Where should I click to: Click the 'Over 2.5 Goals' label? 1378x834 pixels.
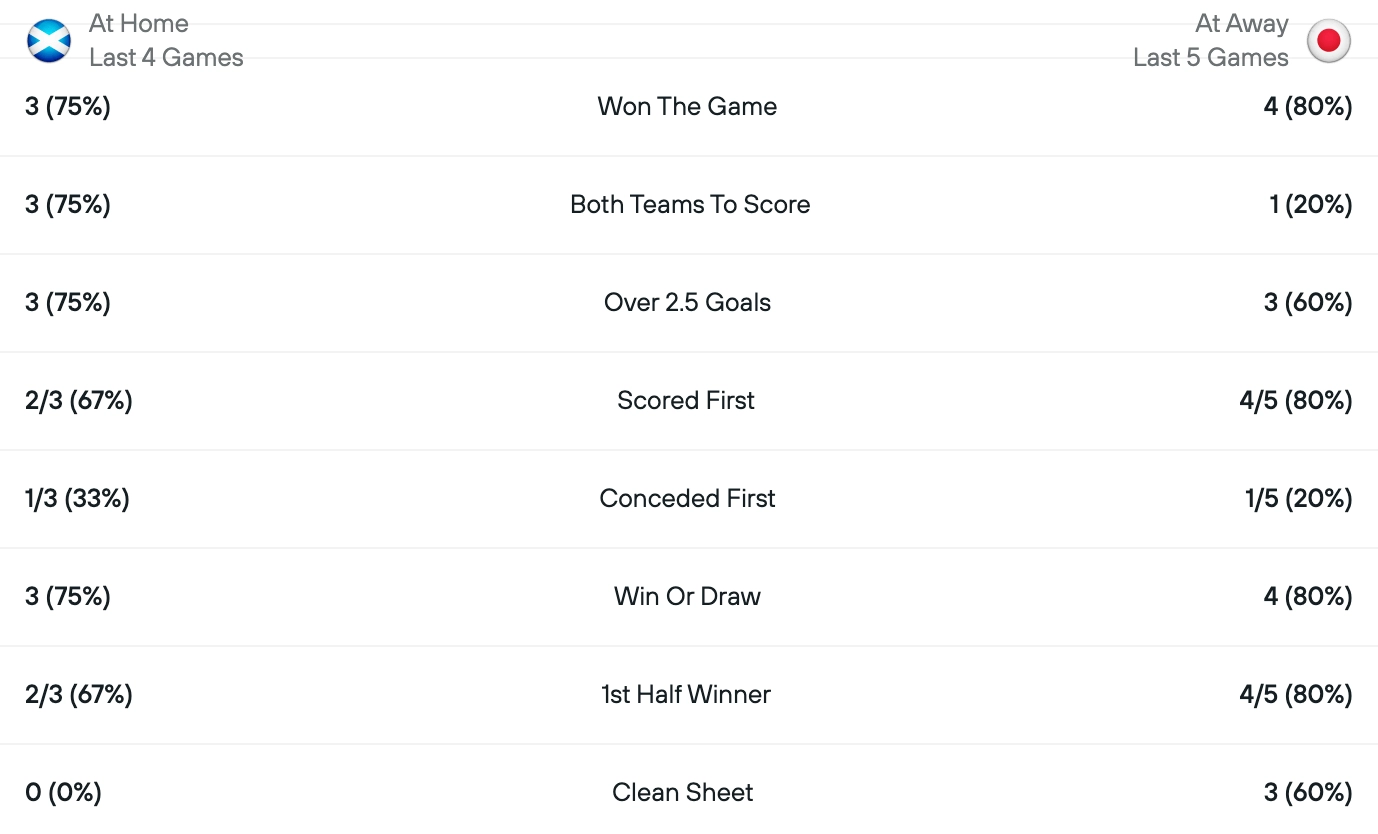(687, 303)
